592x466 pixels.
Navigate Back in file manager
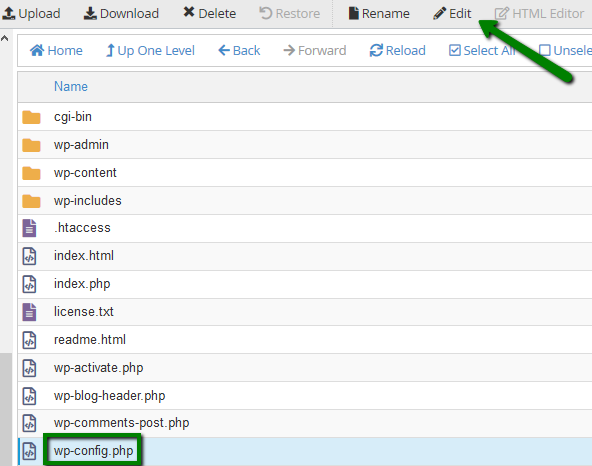(239, 50)
